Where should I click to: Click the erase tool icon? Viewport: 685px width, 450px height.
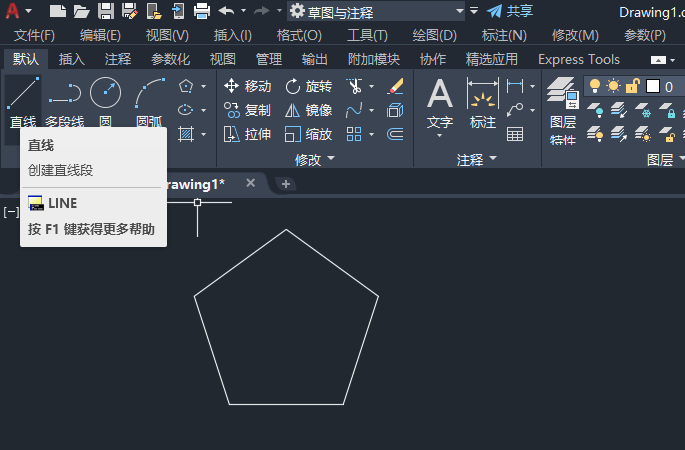coord(395,86)
